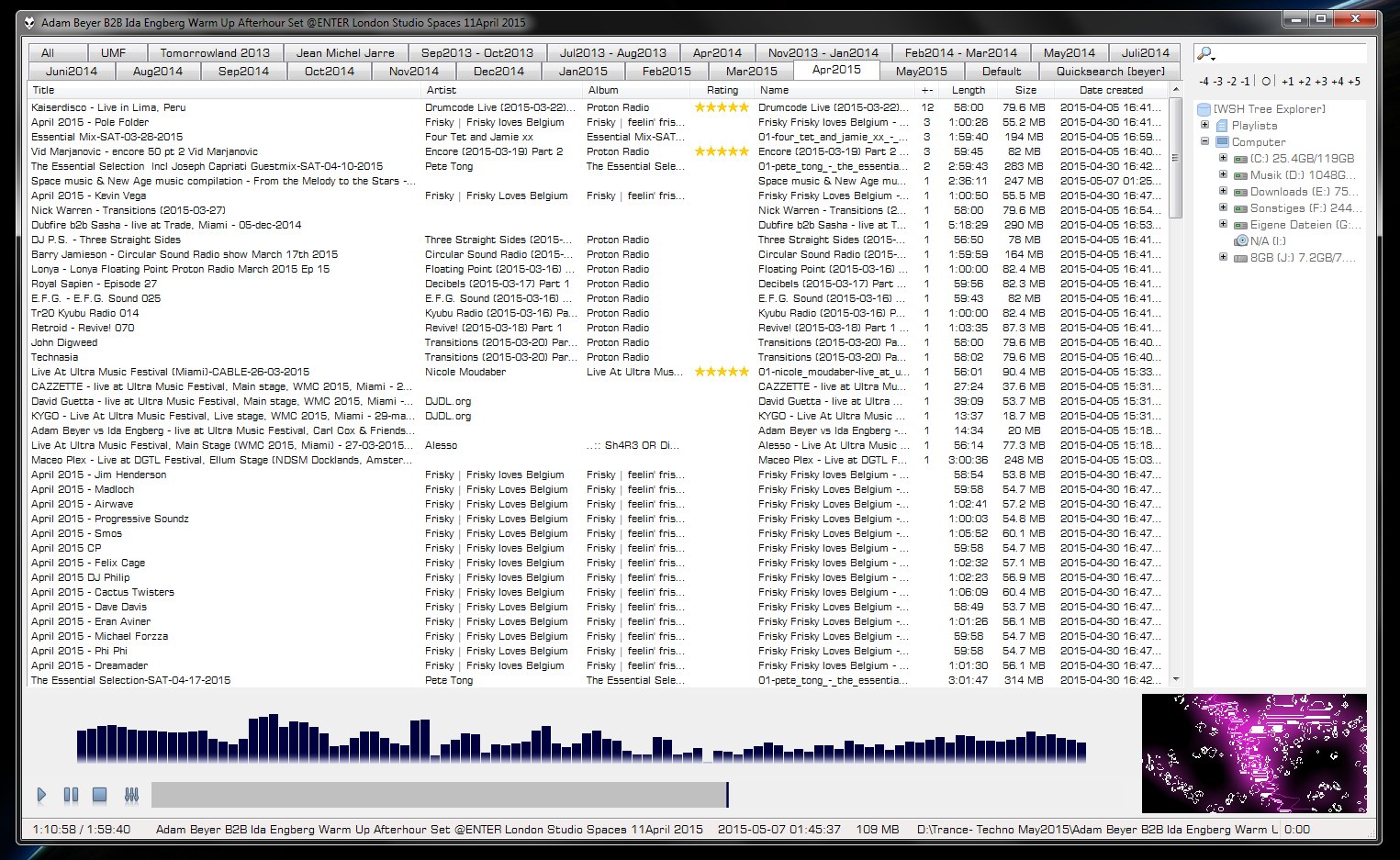Select 'Dubfire b2b Sasha - live at Trade' row
This screenshot has height=860, width=1400.
(599, 225)
